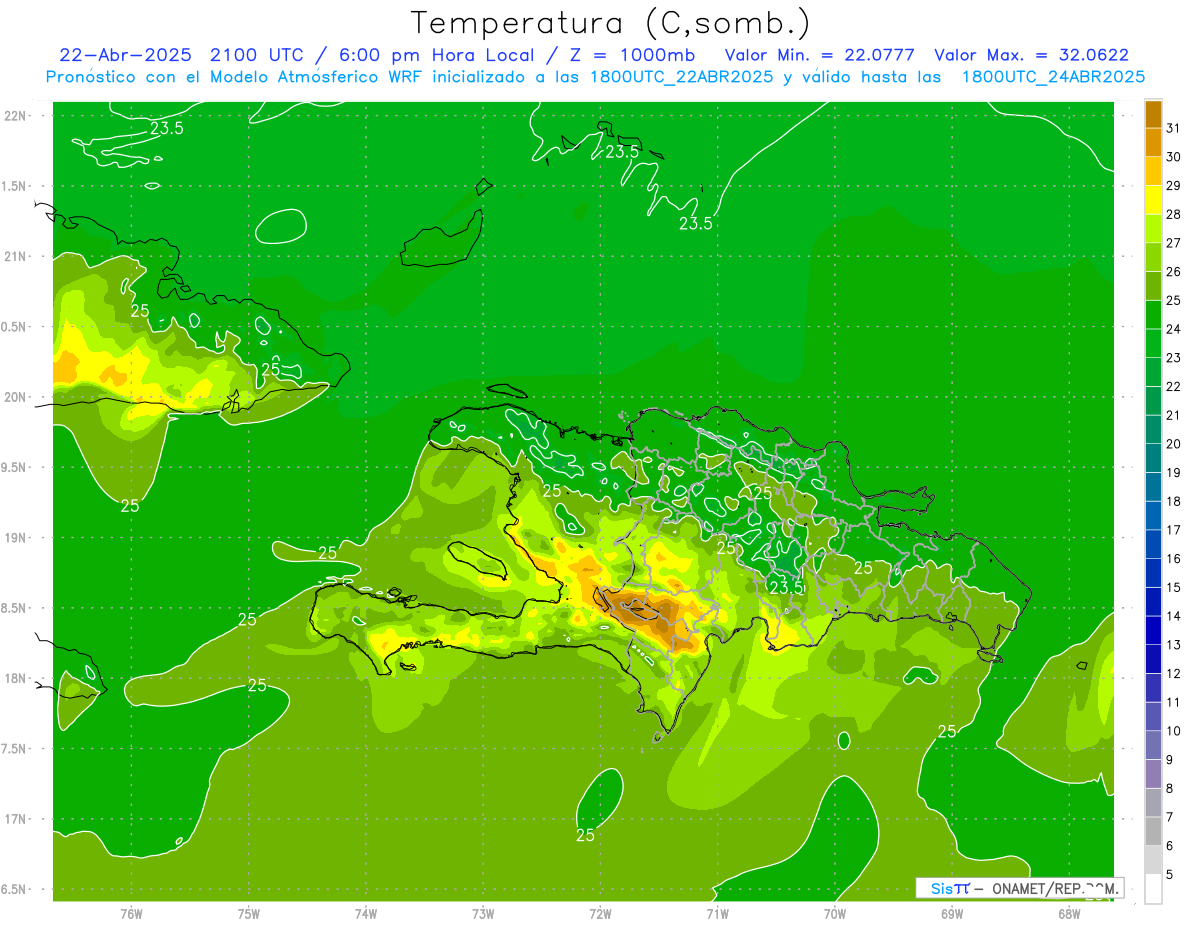Click the 20N latitude axis label
The image size is (1200, 927).
[15, 397]
